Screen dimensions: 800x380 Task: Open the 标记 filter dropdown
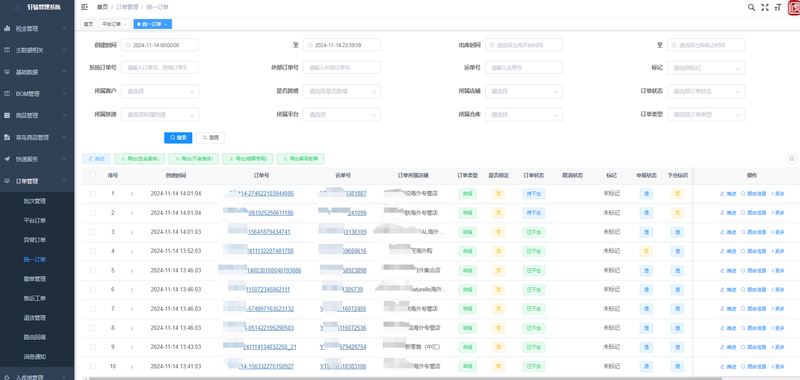(x=706, y=68)
